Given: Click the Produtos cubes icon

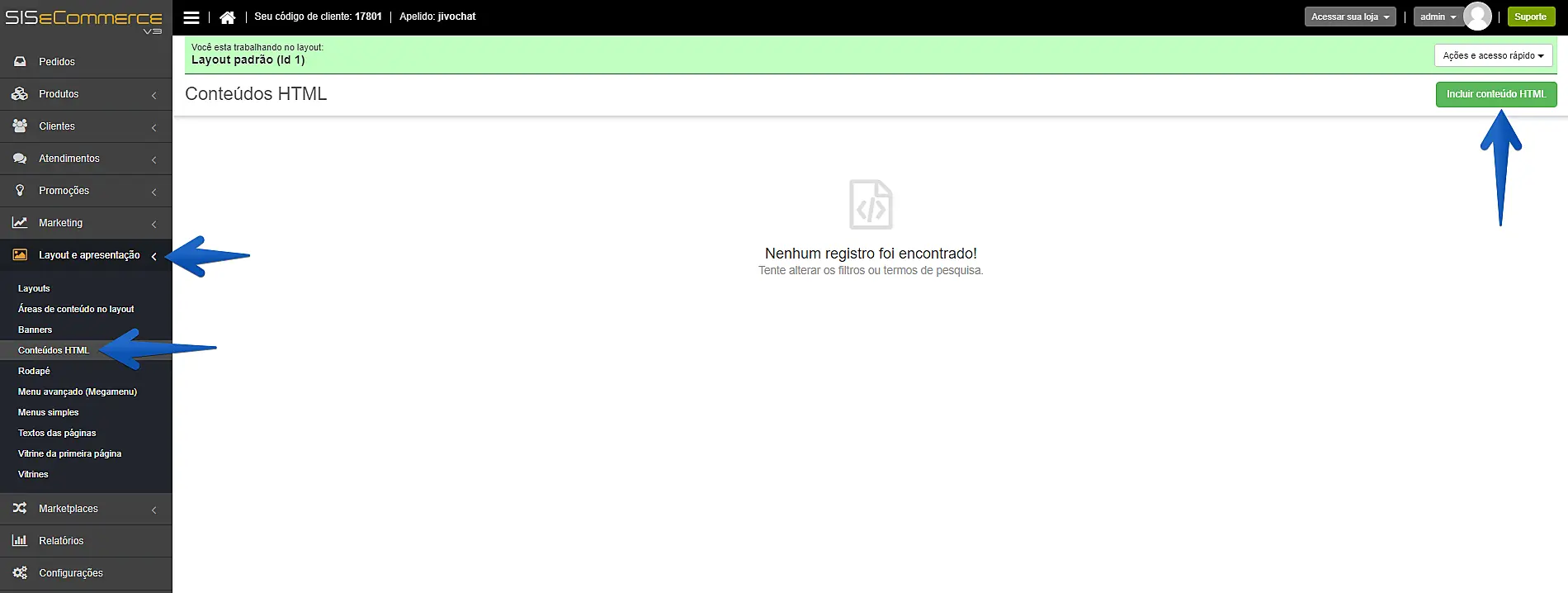Looking at the screenshot, I should point(20,94).
